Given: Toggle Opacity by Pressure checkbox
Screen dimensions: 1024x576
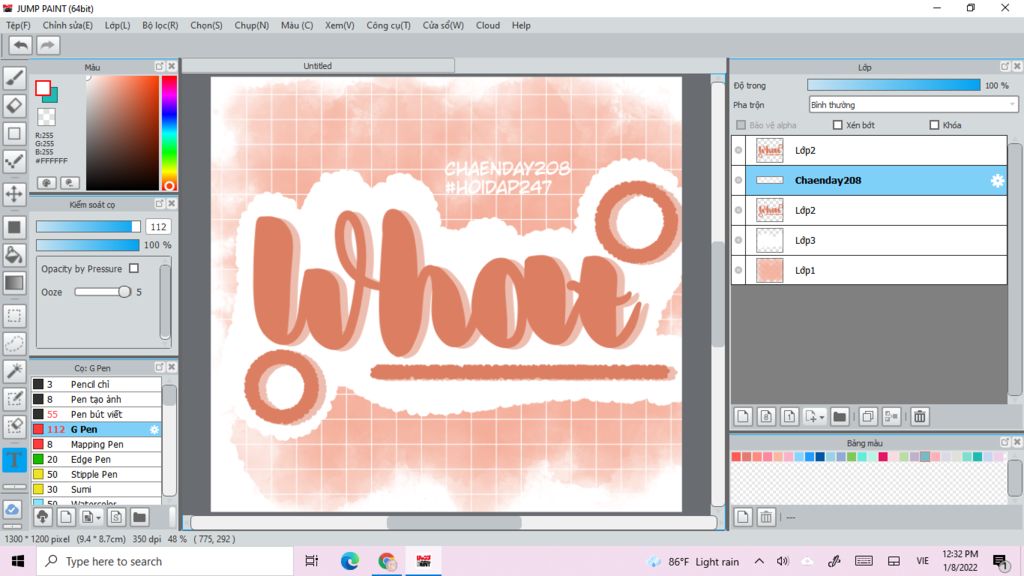Looking at the screenshot, I should pyautogui.click(x=134, y=268).
